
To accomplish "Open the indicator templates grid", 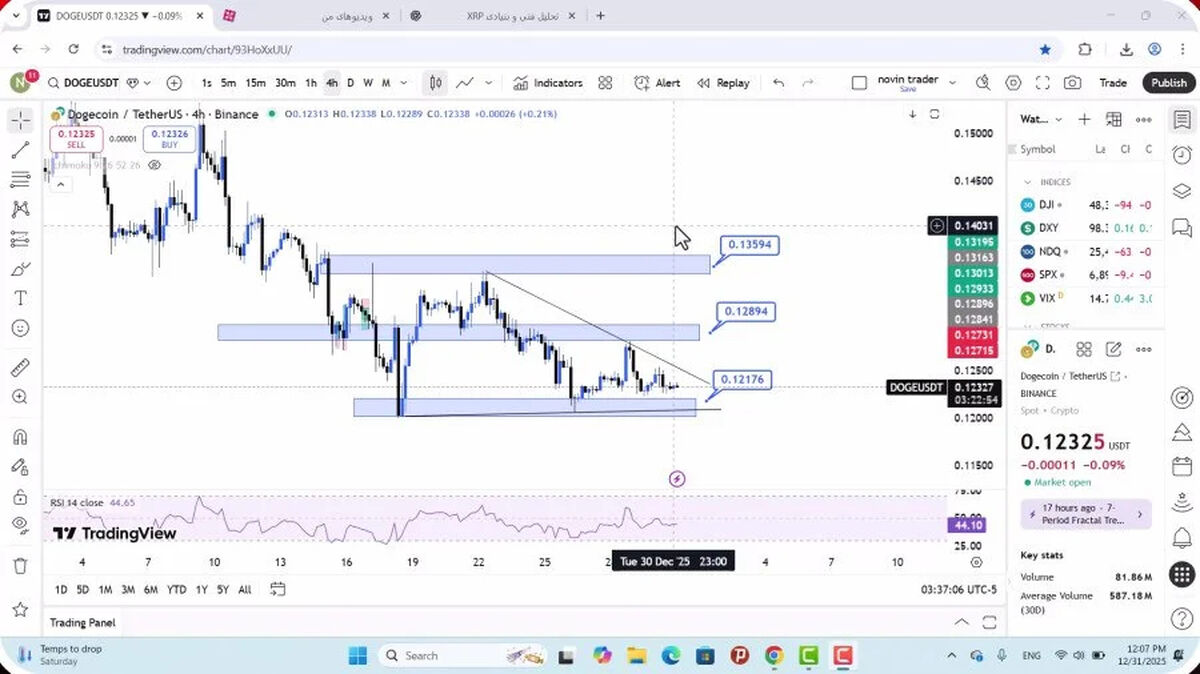I will [605, 83].
